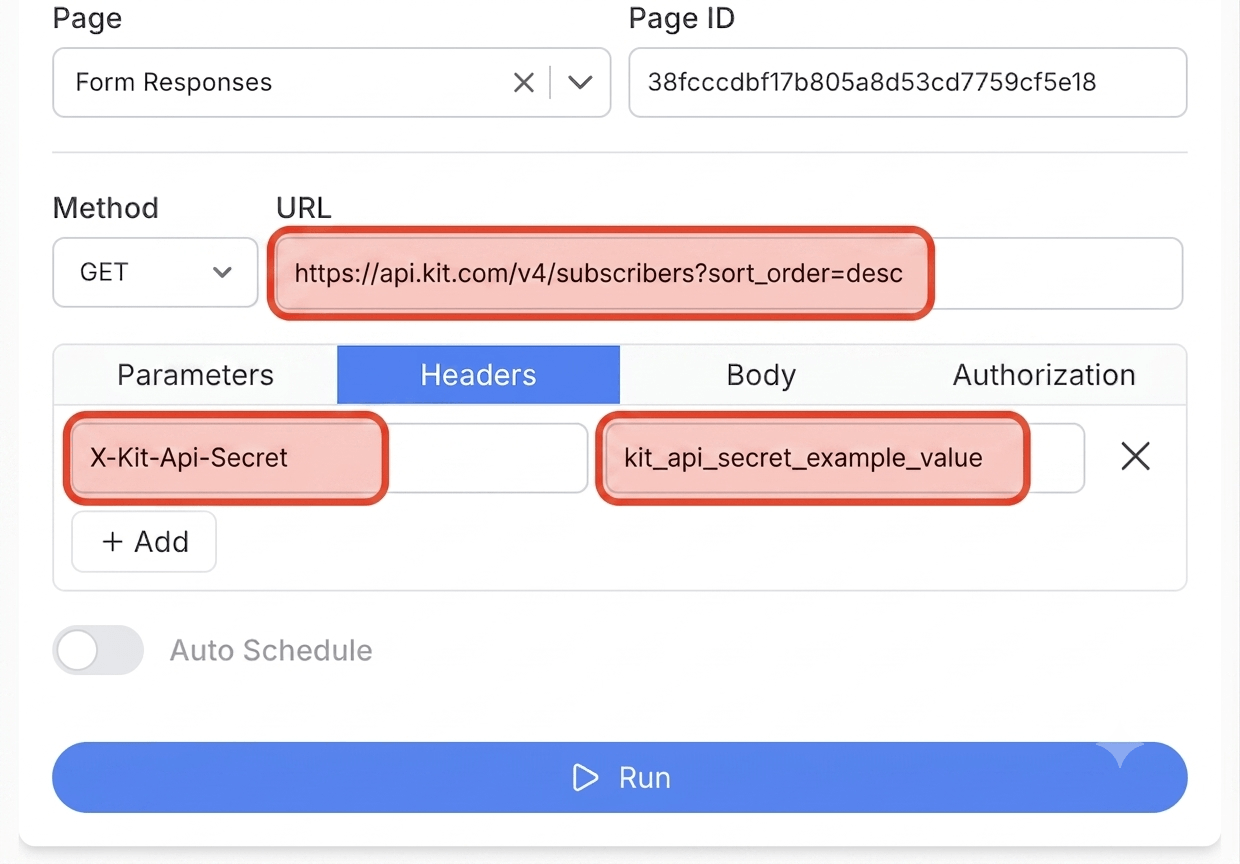Click the Run button
Viewport: 1240px width, 864px height.
click(x=620, y=777)
